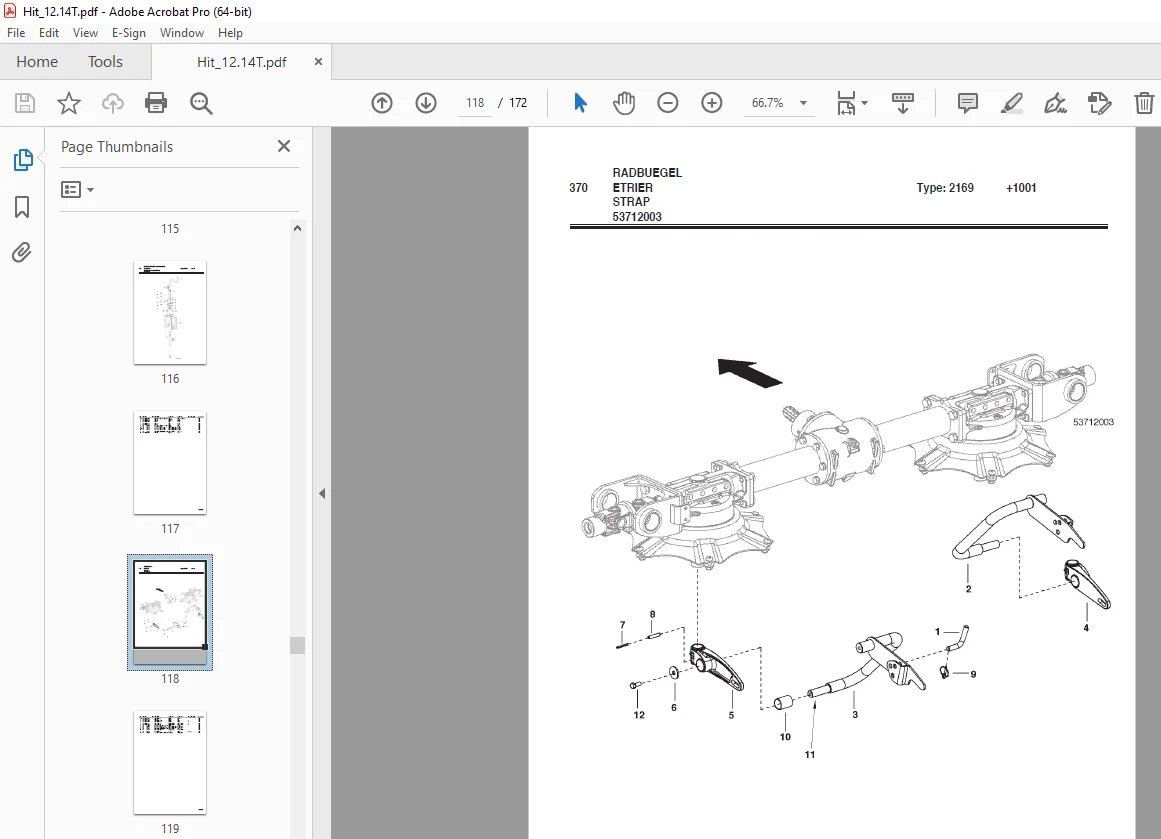Click the 66.7% zoom field
1161x839 pixels.
point(768,103)
